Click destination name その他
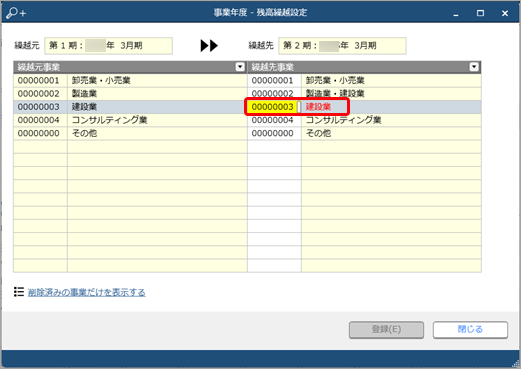The height and width of the screenshot is (369, 521). [318, 133]
